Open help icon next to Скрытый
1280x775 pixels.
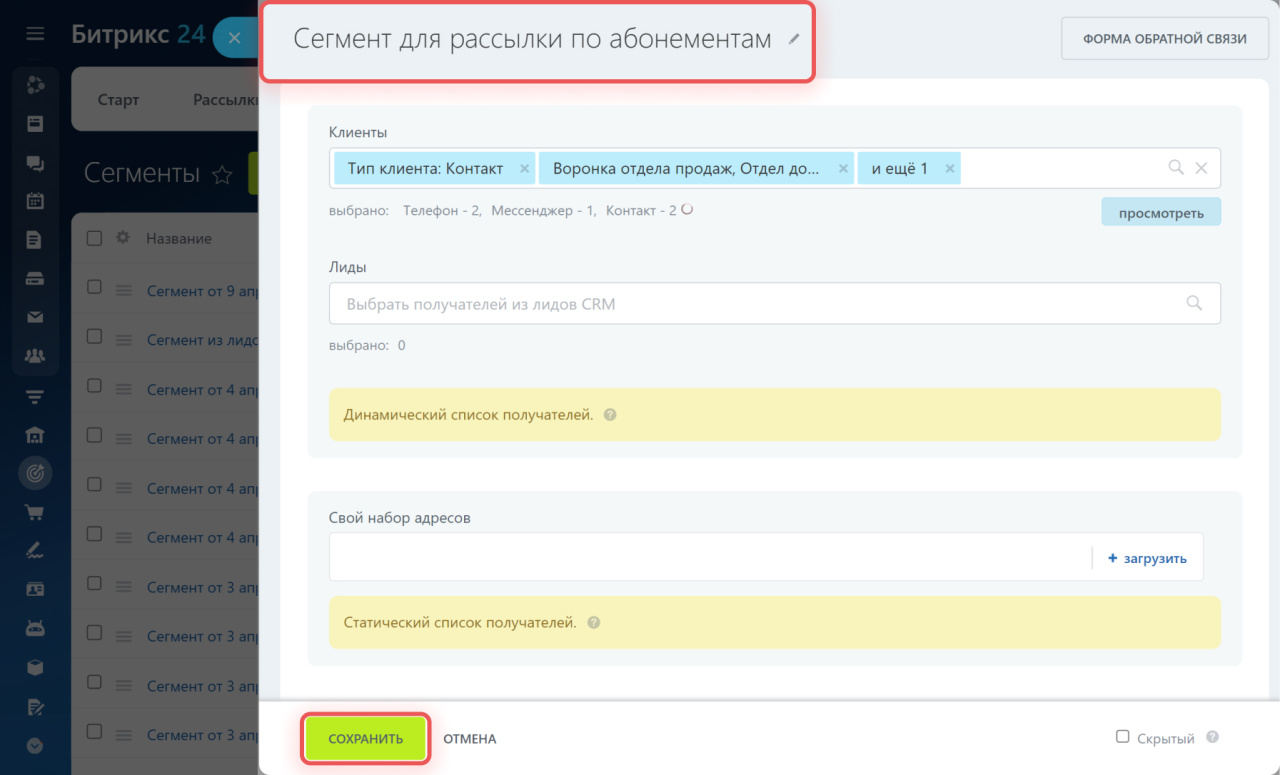(1212, 738)
